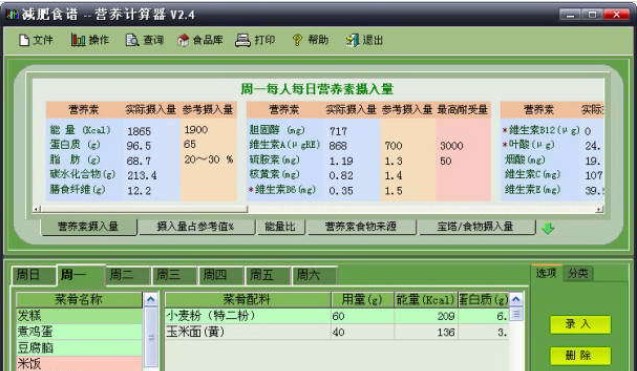Select the 发糕 dish
The height and width of the screenshot is (371, 637).
pyautogui.click(x=79, y=316)
